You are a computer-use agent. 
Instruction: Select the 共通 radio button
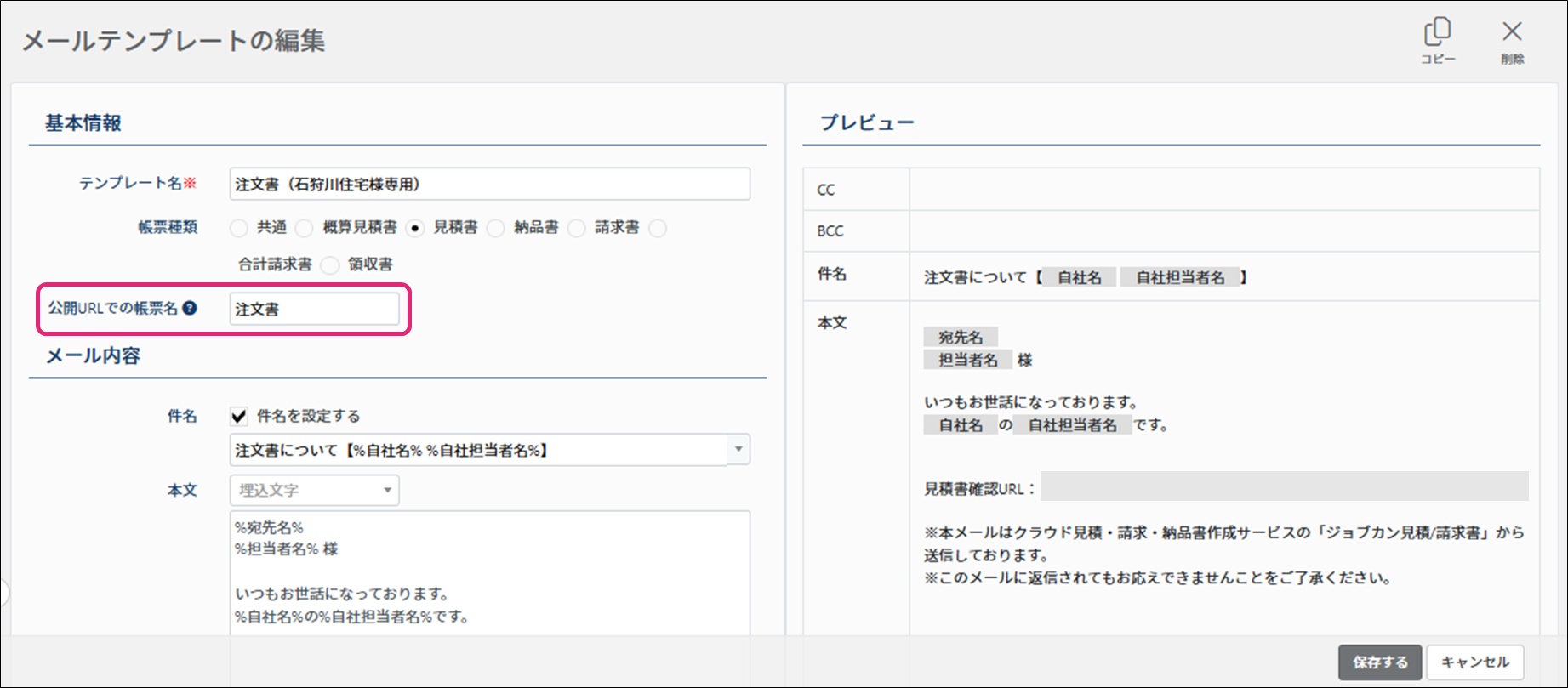239,228
